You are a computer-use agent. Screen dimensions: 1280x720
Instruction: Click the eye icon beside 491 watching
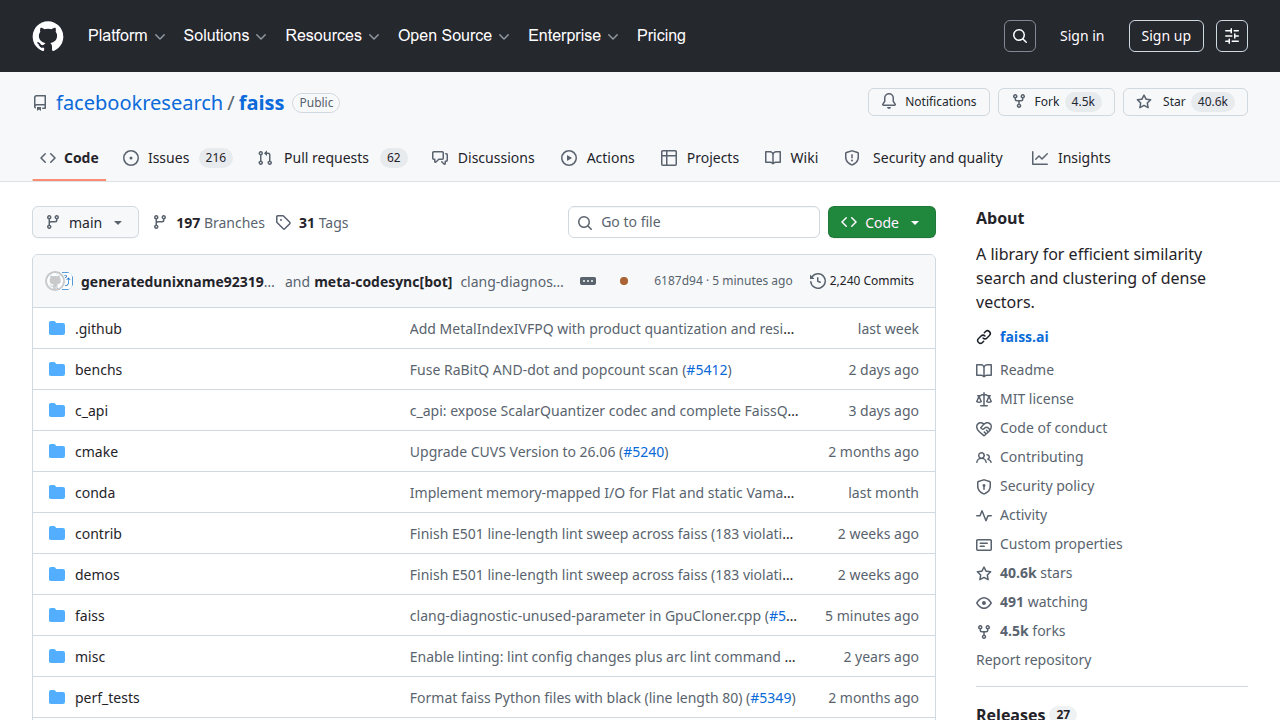[x=984, y=602]
